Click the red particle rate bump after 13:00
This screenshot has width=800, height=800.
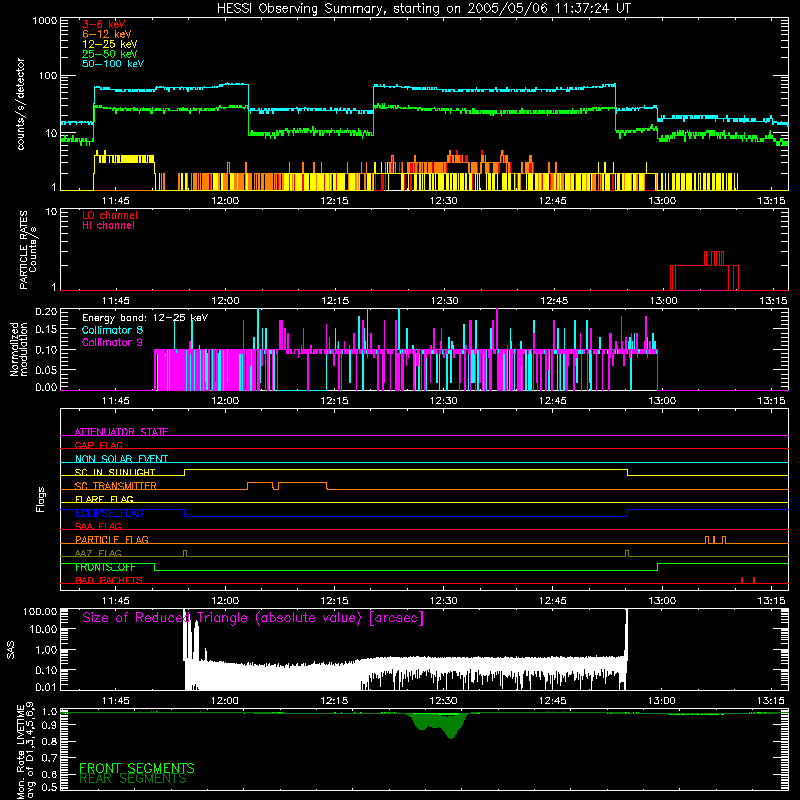coord(704,270)
